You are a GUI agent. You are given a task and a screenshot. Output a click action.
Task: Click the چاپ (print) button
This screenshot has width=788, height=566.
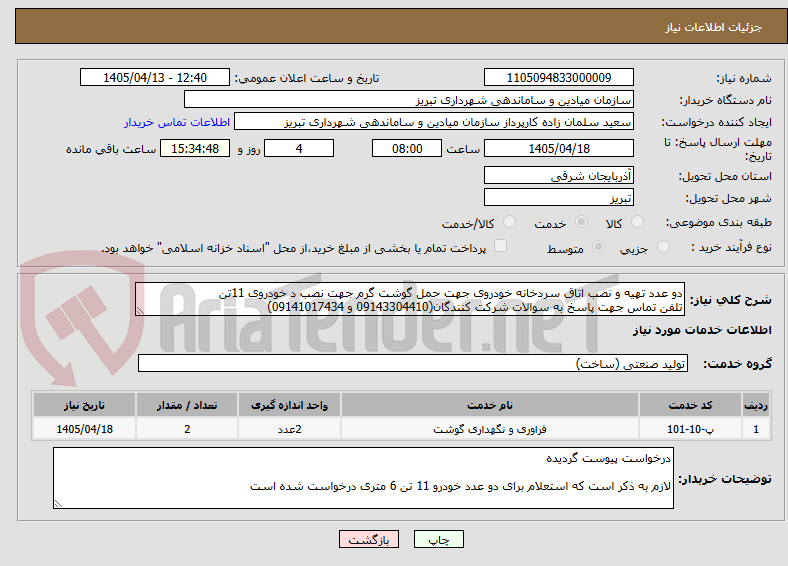[438, 539]
